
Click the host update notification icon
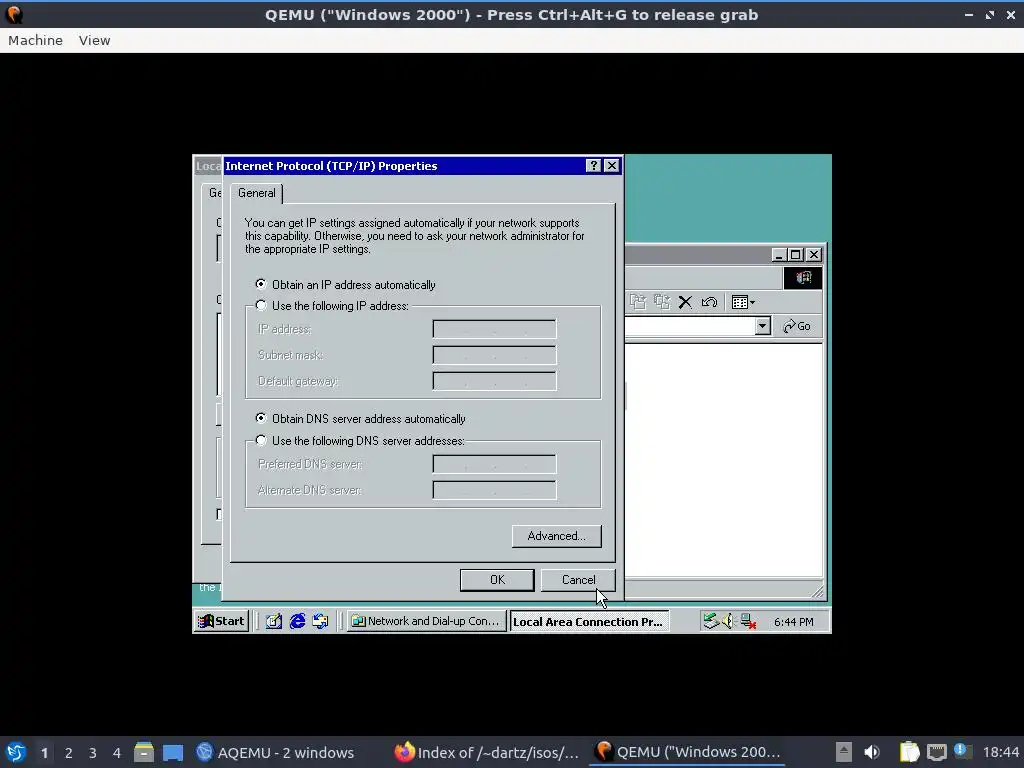(962, 751)
